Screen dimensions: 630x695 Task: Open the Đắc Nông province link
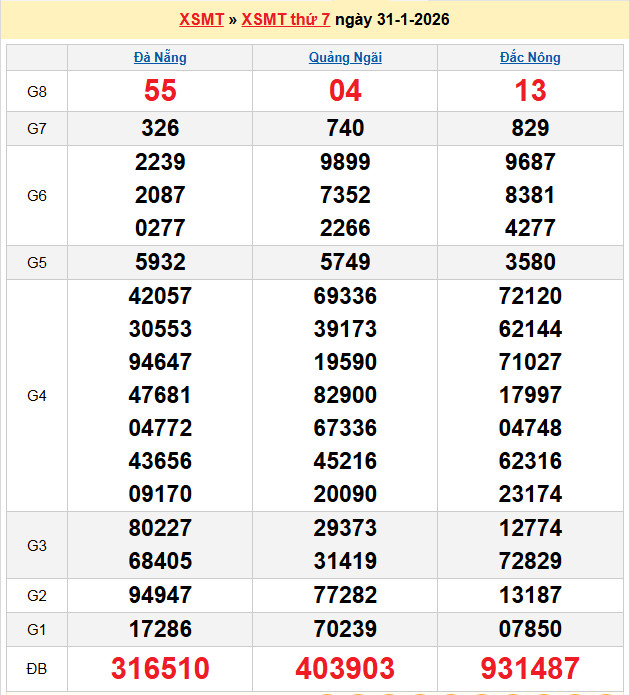[530, 58]
